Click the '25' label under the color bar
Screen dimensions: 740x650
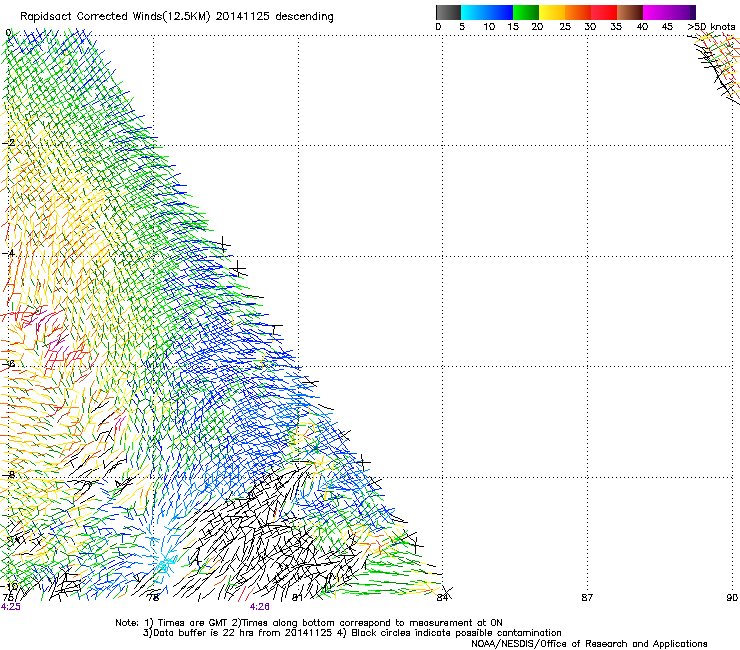pyautogui.click(x=565, y=27)
